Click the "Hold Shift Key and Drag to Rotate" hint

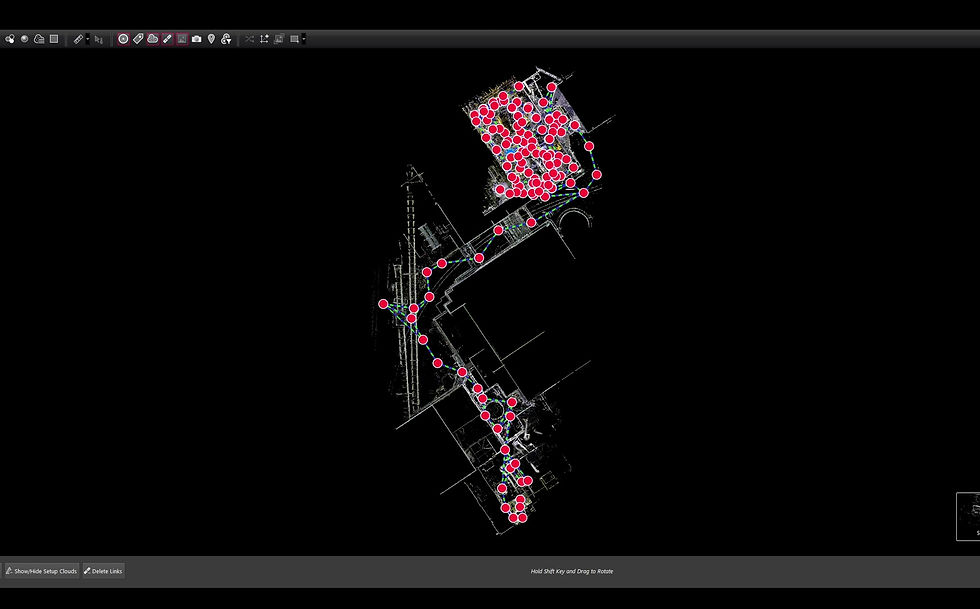point(572,571)
